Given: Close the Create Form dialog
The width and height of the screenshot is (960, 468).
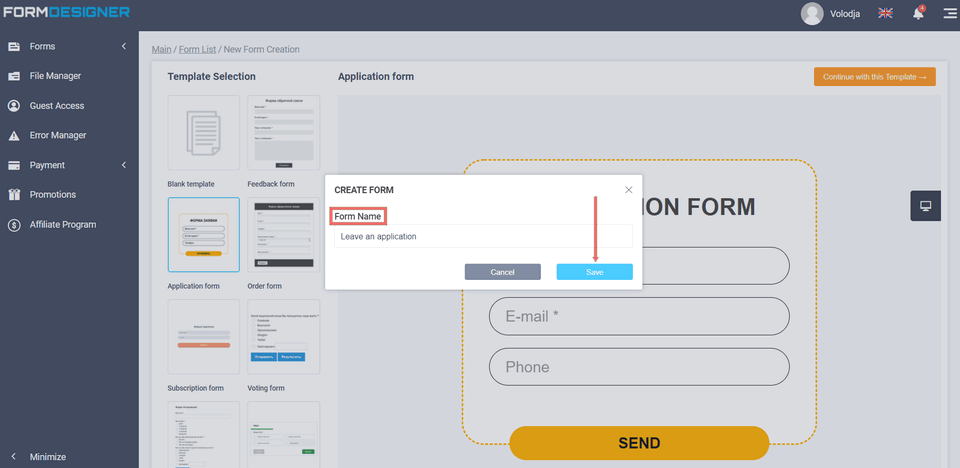Looking at the screenshot, I should click(x=629, y=190).
